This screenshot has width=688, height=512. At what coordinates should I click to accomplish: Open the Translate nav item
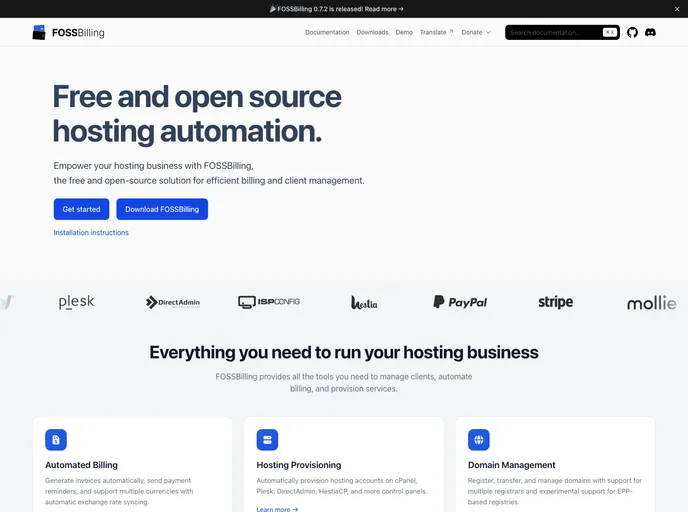pos(436,32)
